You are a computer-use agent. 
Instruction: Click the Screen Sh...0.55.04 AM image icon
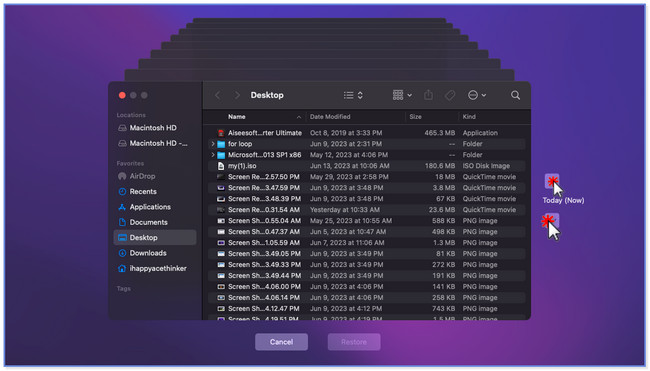click(221, 221)
